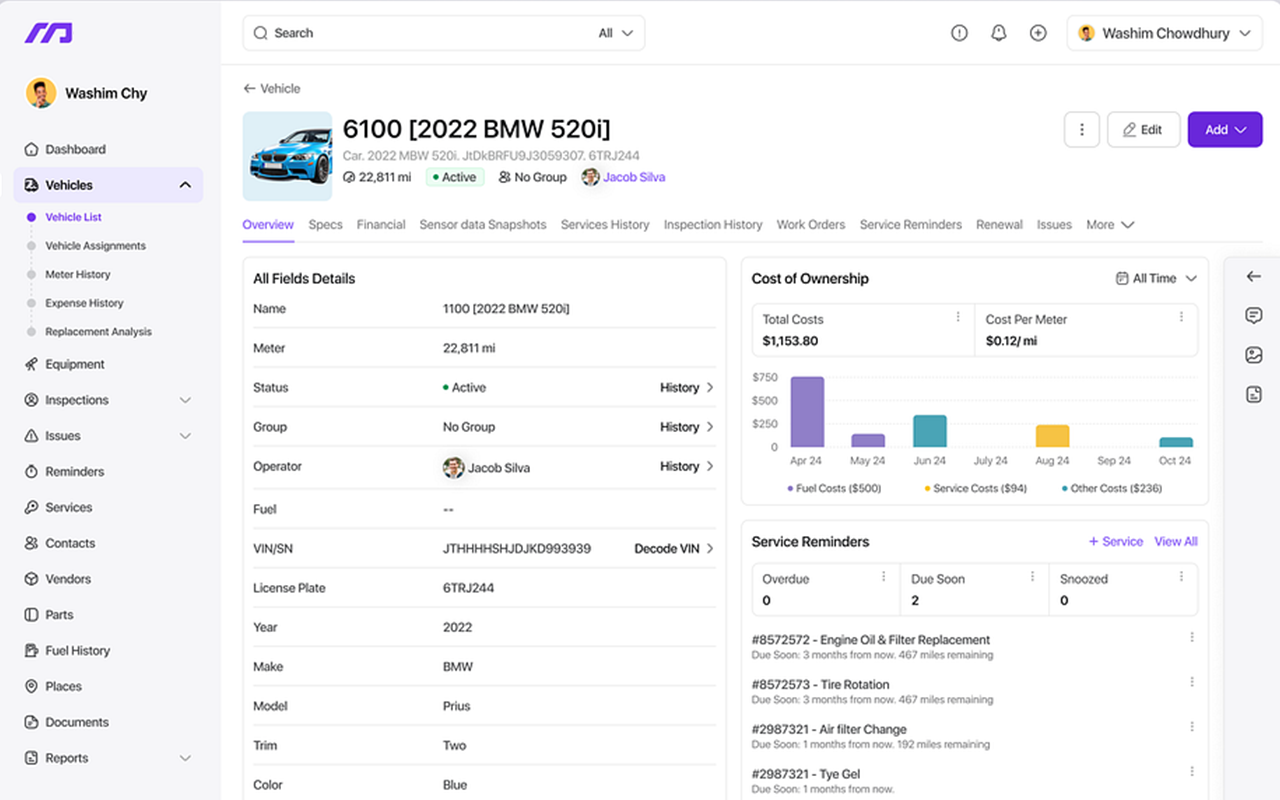This screenshot has width=1280, height=800.
Task: Open the documents note icon in right panel
Action: 1254,395
